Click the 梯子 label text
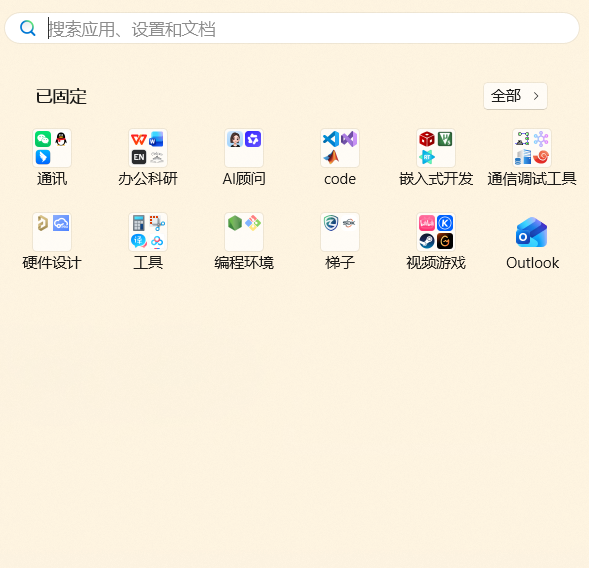 [340, 263]
